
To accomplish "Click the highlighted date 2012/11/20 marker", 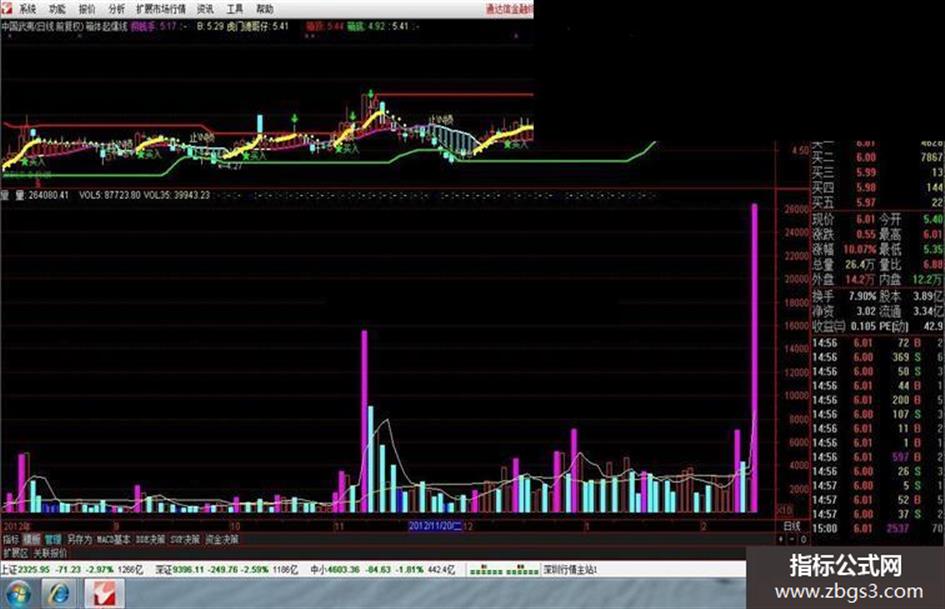I will [435, 526].
